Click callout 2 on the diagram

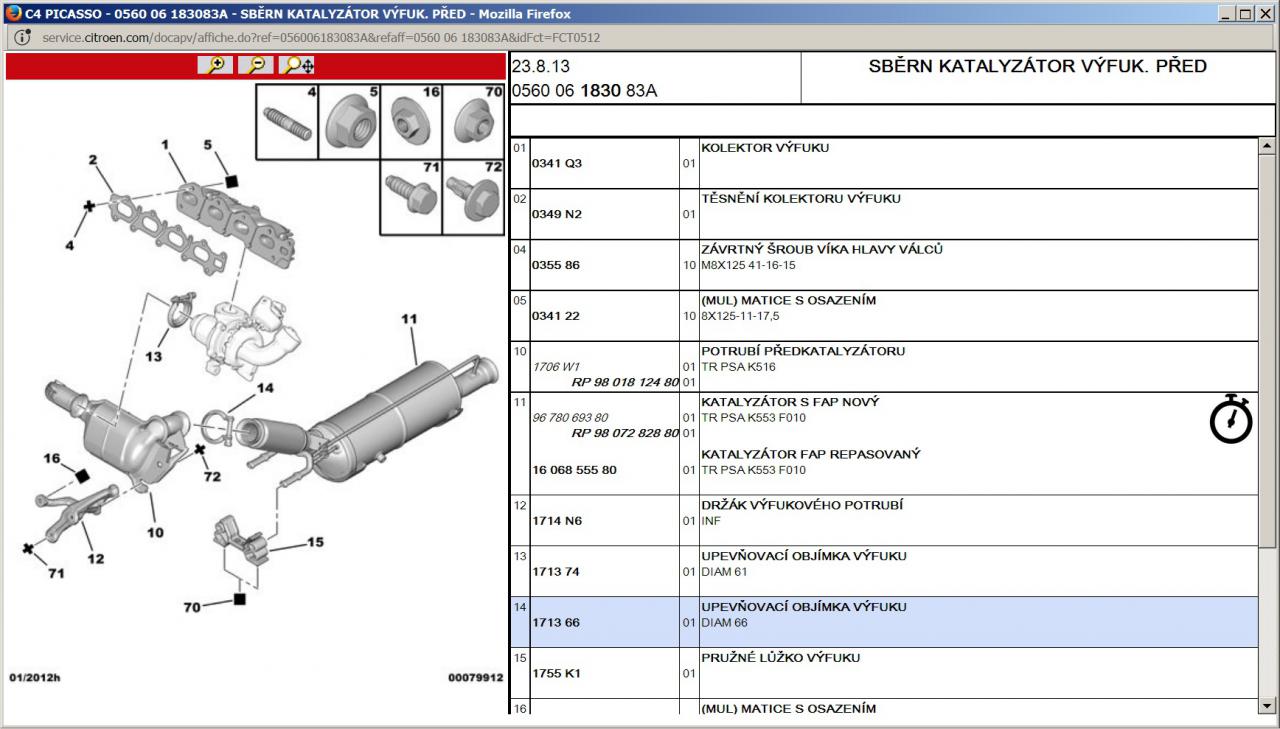(x=93, y=160)
